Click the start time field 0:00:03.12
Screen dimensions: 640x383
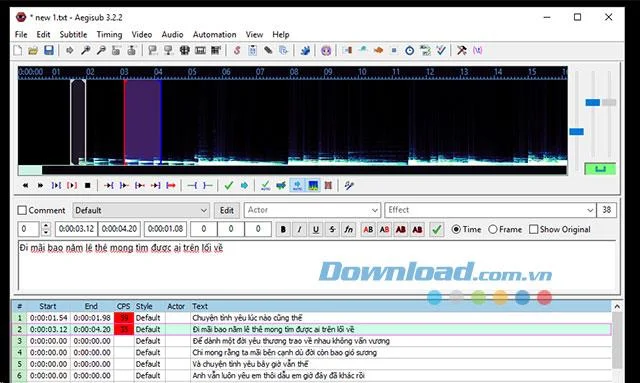[x=76, y=229]
